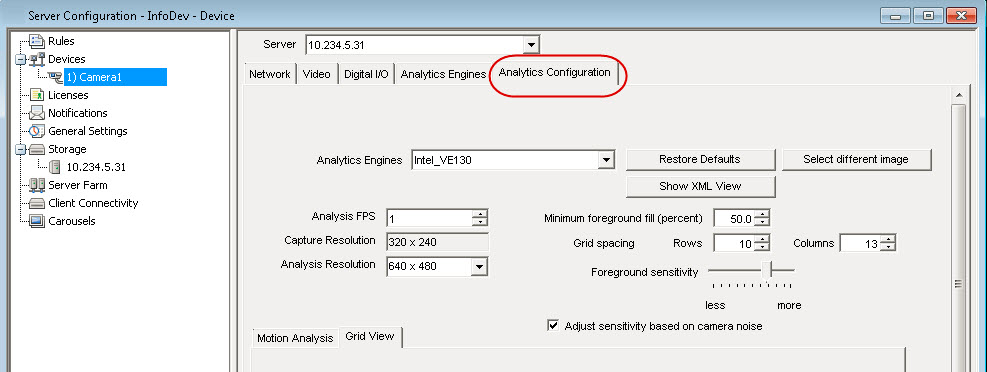Select the Analytics Configuration tab

click(x=555, y=72)
